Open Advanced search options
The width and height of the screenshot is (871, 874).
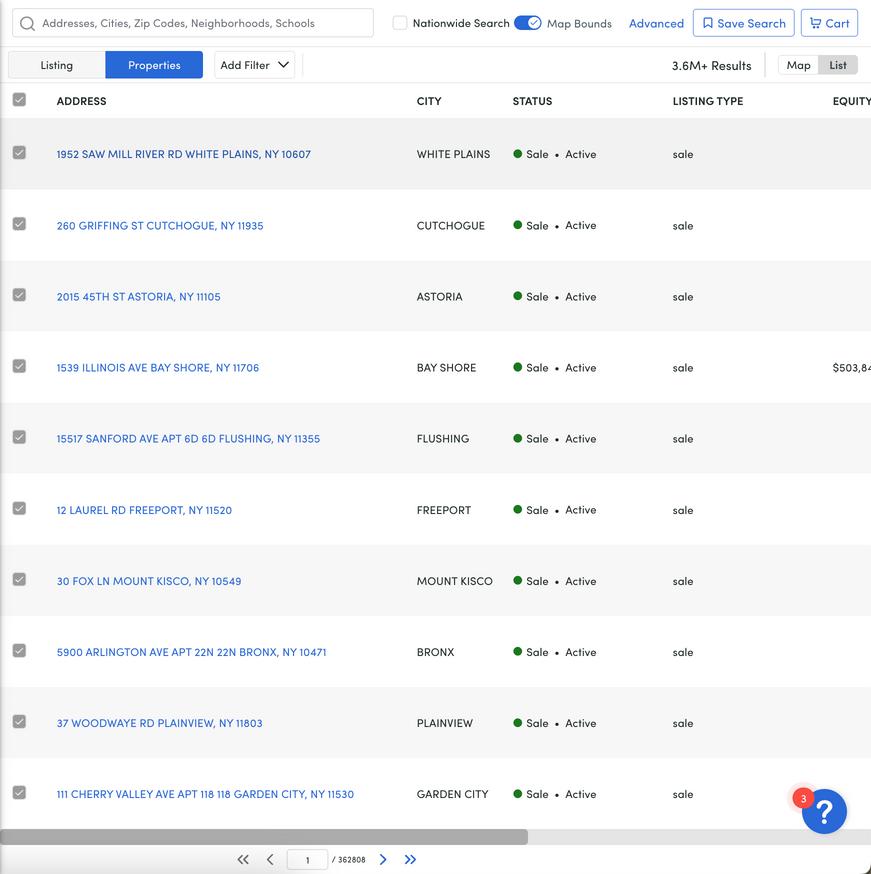[x=656, y=23]
